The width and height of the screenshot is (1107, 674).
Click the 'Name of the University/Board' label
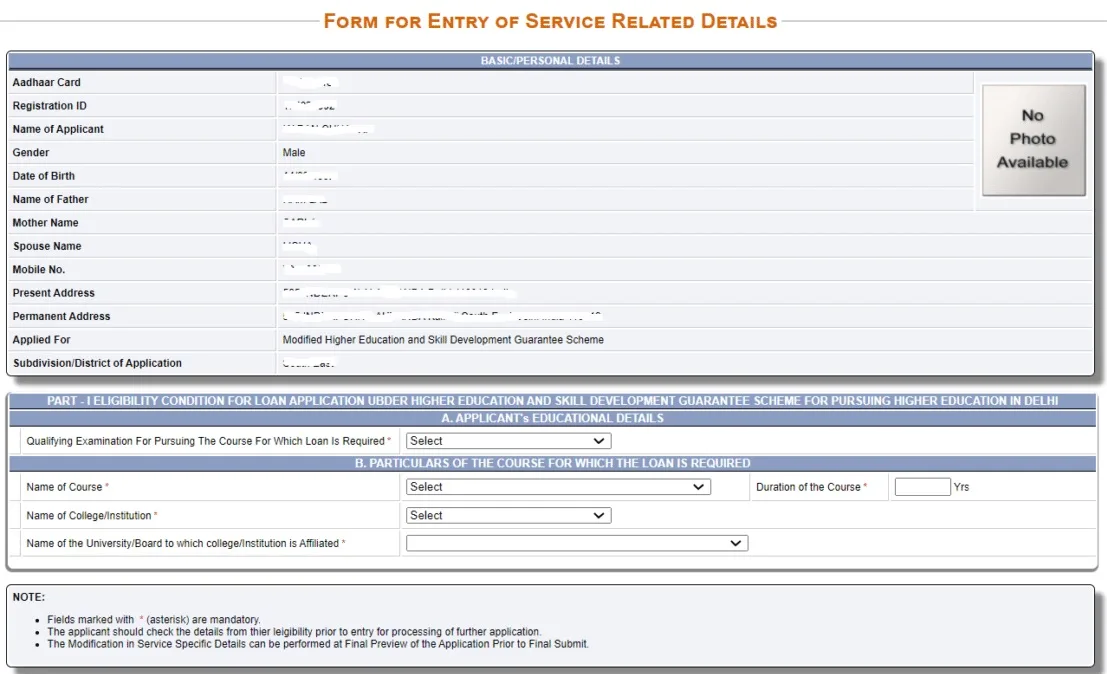click(183, 543)
